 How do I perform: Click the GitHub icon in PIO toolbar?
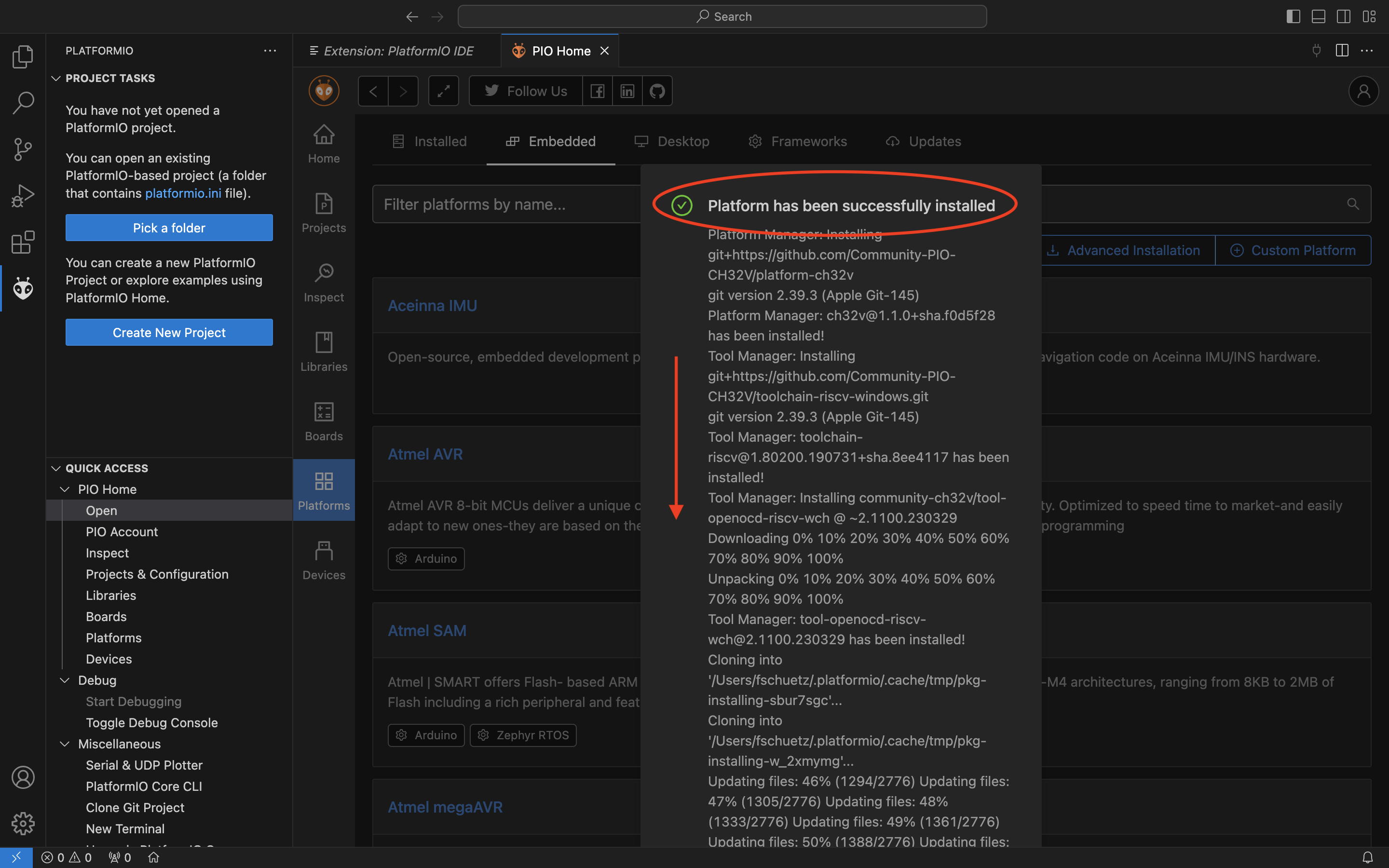[x=656, y=91]
